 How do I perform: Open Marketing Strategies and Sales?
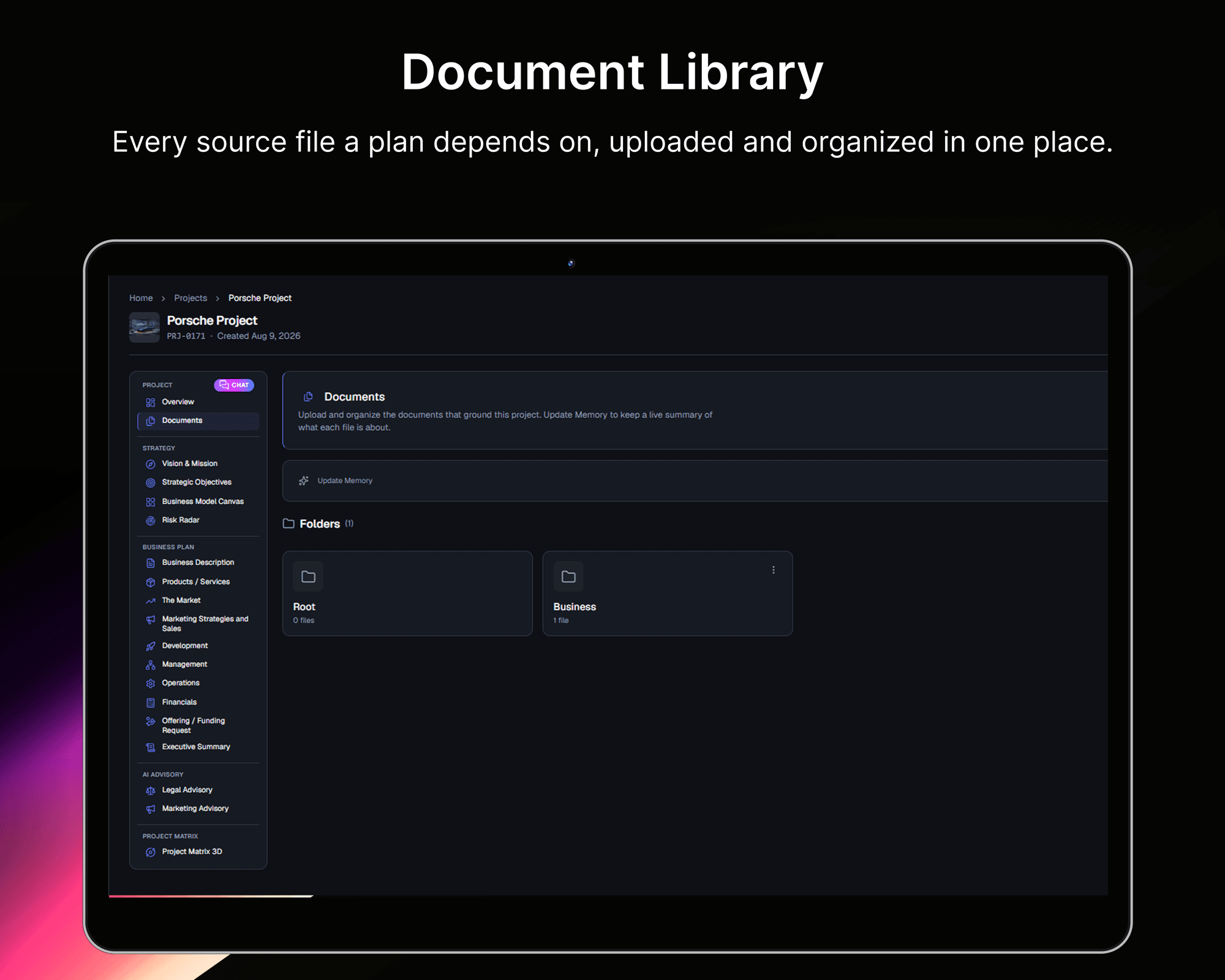click(198, 624)
